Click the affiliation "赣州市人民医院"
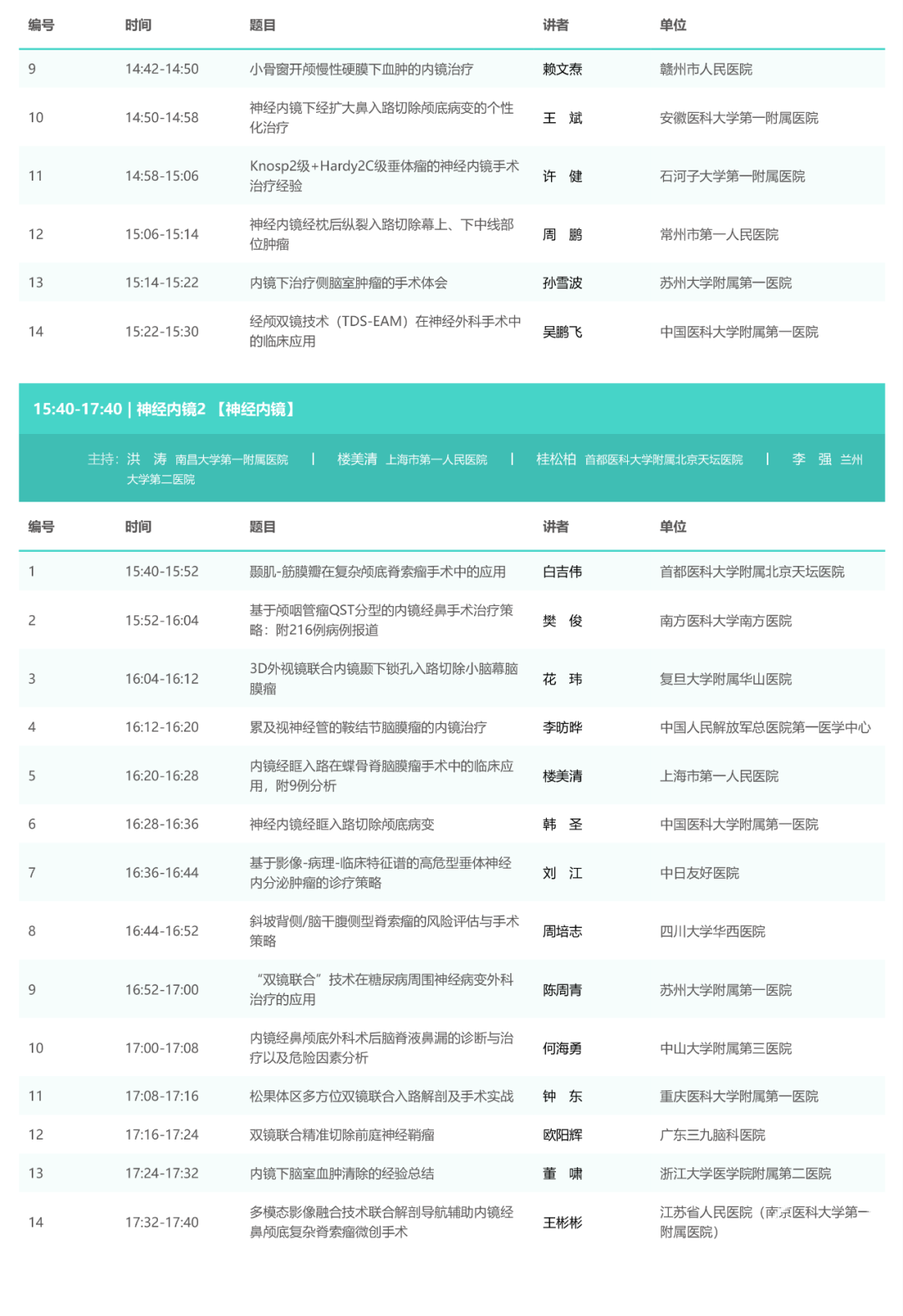The image size is (903, 1316). coord(706,69)
